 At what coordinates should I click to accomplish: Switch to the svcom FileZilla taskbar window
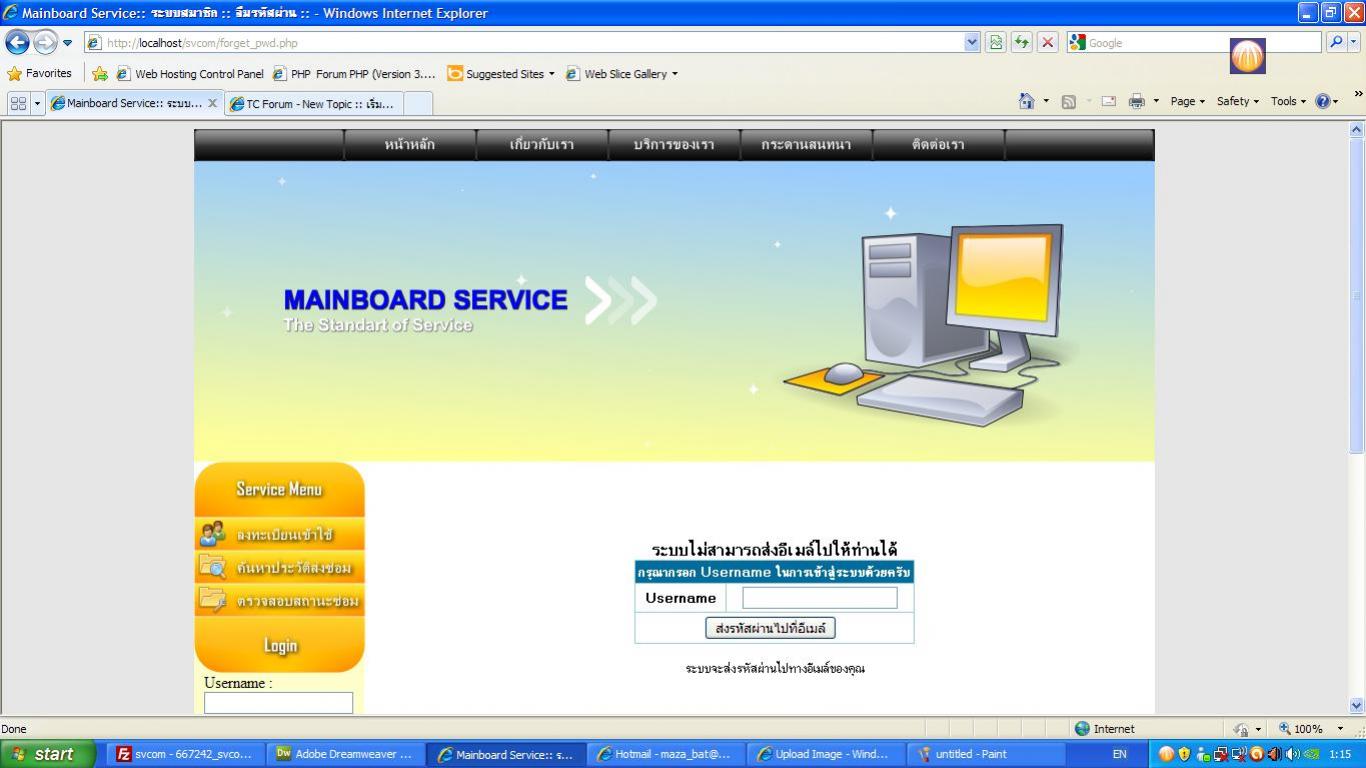point(185,754)
